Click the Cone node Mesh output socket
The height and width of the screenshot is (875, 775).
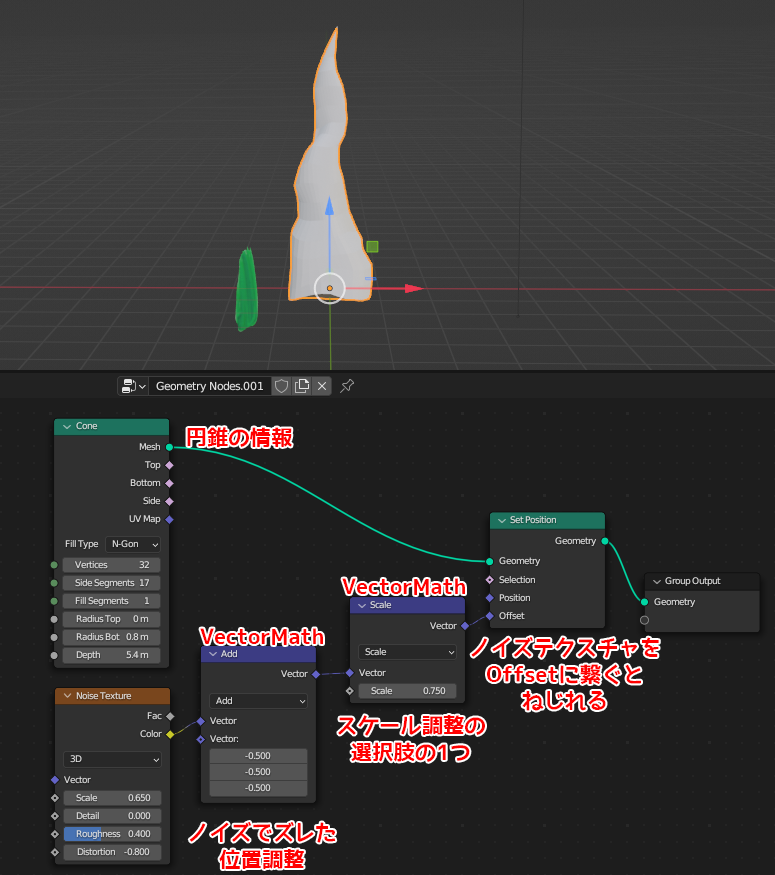pos(169,447)
